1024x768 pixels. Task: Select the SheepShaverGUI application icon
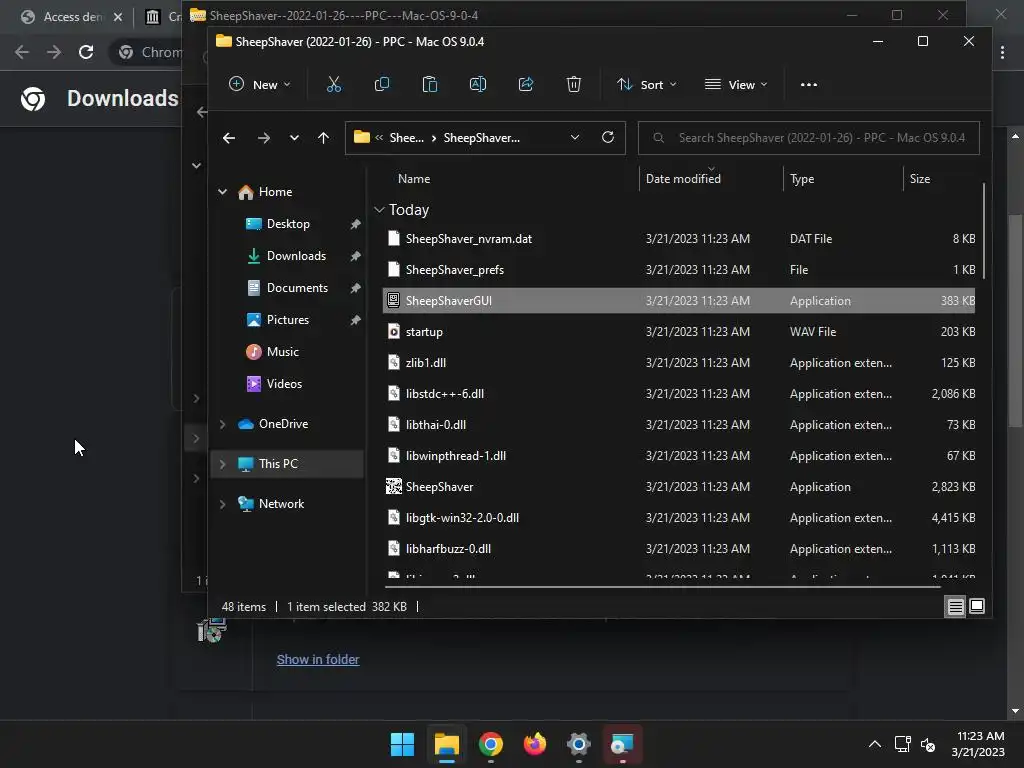[393, 300]
